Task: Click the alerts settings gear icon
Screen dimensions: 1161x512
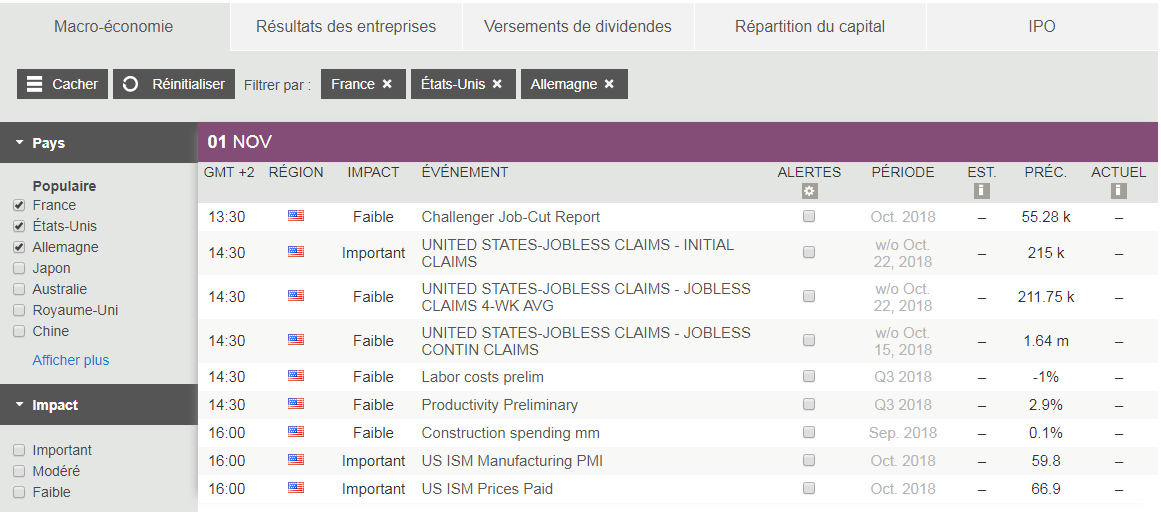Action: (x=809, y=191)
